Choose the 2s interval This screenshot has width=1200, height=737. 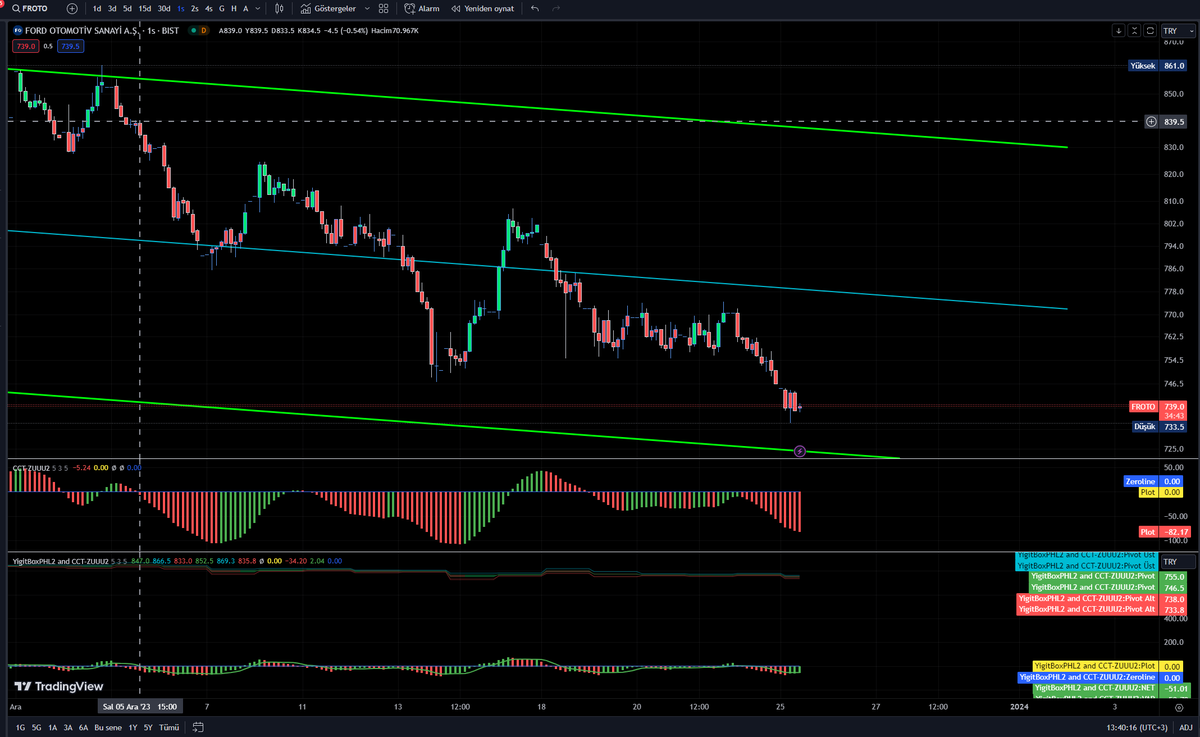tap(194, 8)
